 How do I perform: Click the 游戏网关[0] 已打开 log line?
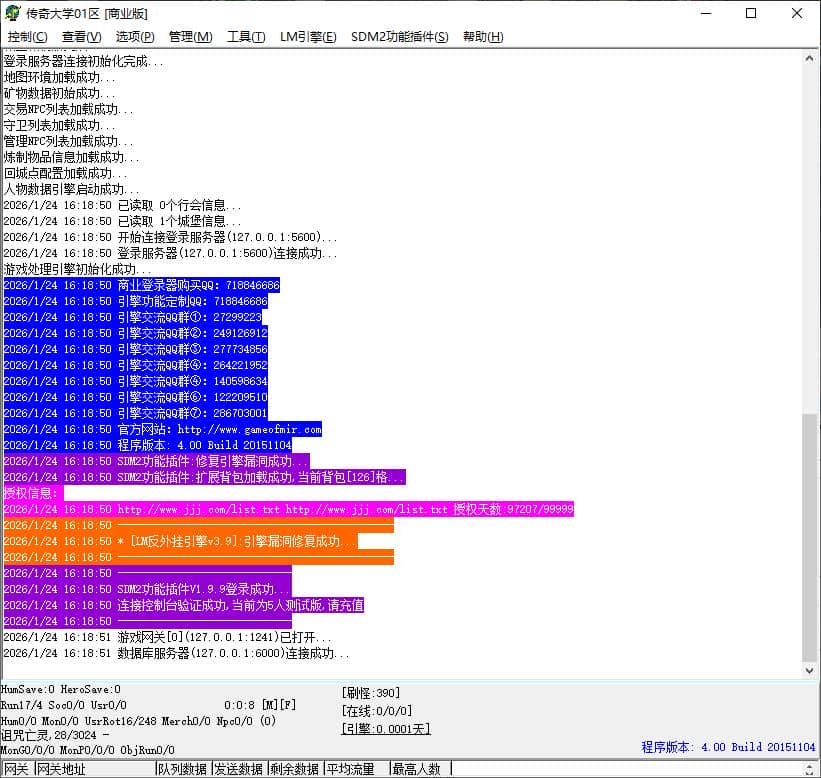click(x=167, y=638)
